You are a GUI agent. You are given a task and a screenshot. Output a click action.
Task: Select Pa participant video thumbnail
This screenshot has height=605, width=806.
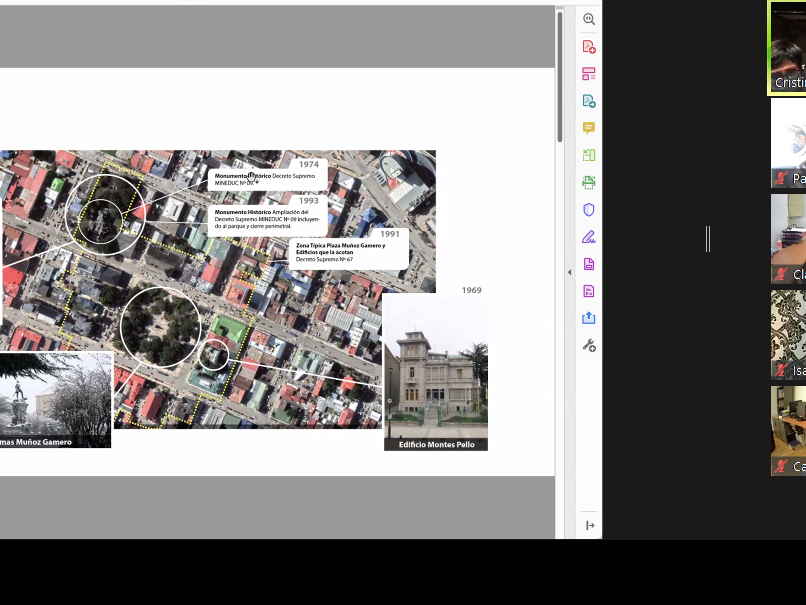pos(789,143)
